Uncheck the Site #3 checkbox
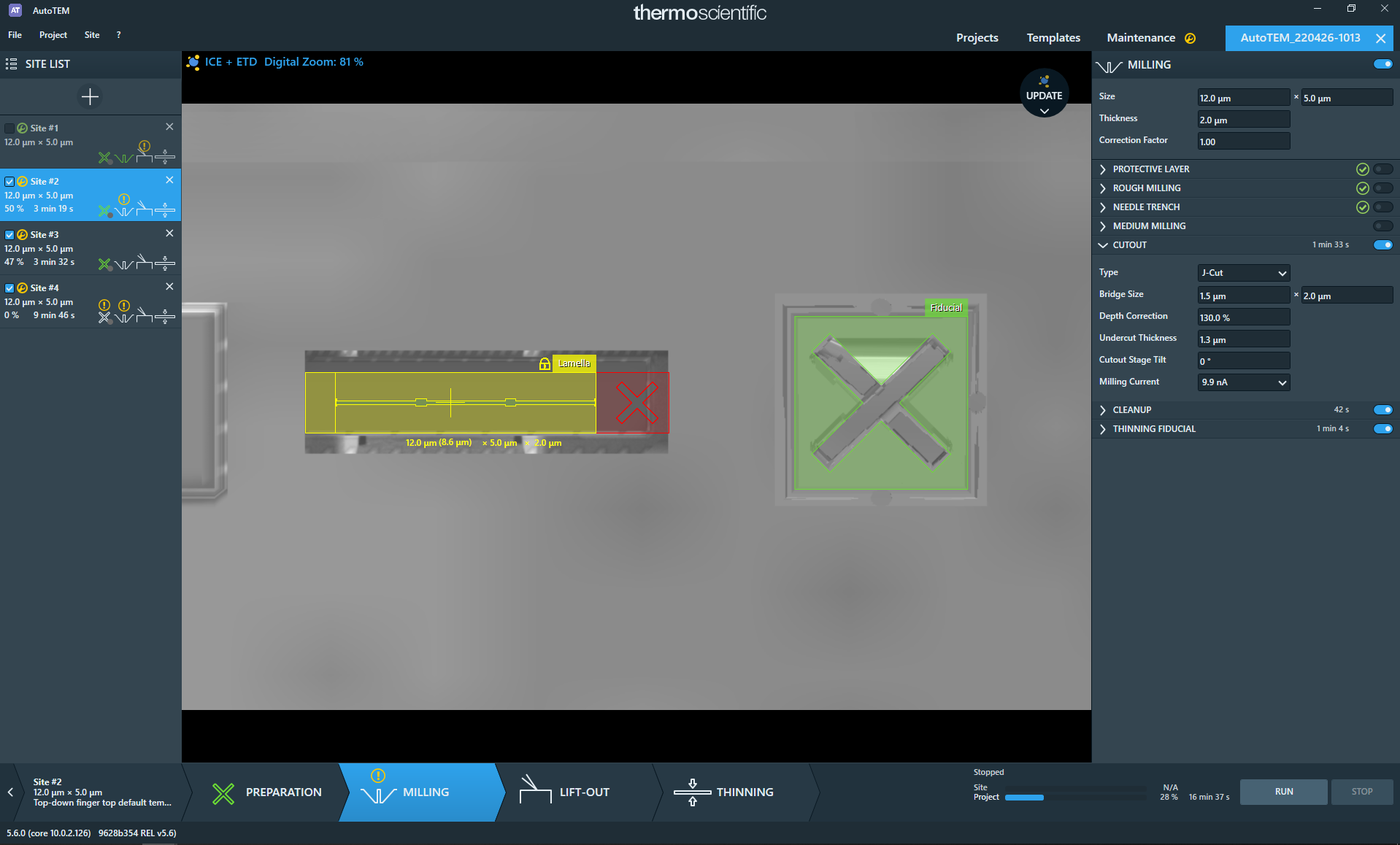1400x845 pixels. click(9, 235)
